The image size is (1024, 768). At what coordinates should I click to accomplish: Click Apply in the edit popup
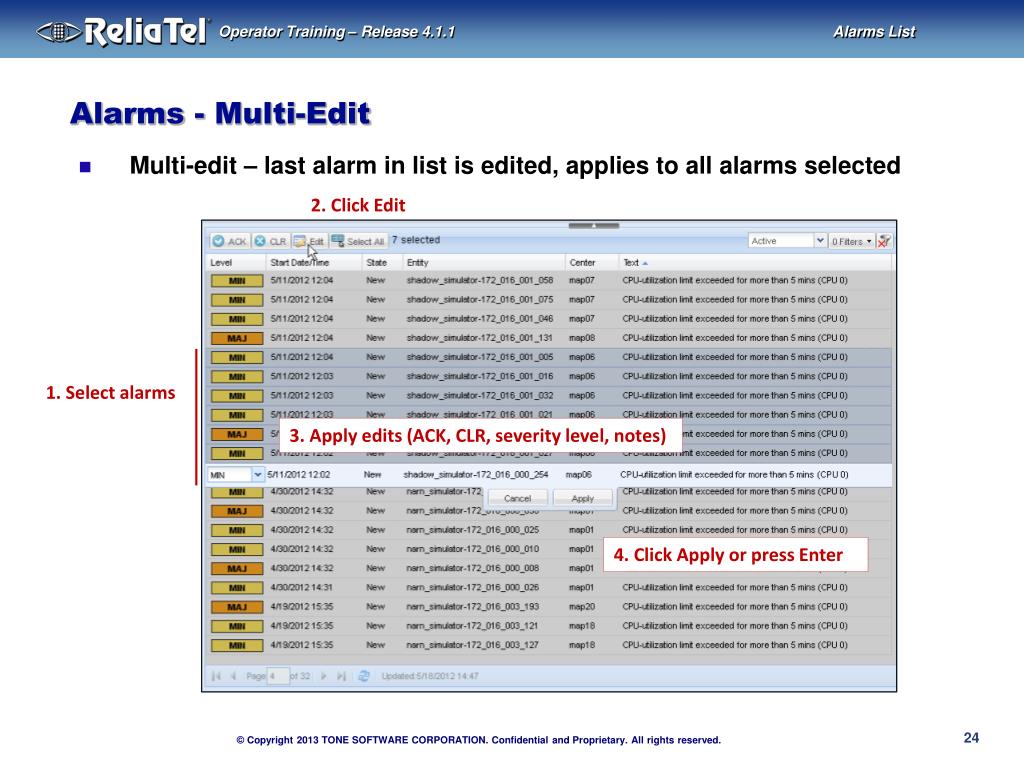pos(583,498)
